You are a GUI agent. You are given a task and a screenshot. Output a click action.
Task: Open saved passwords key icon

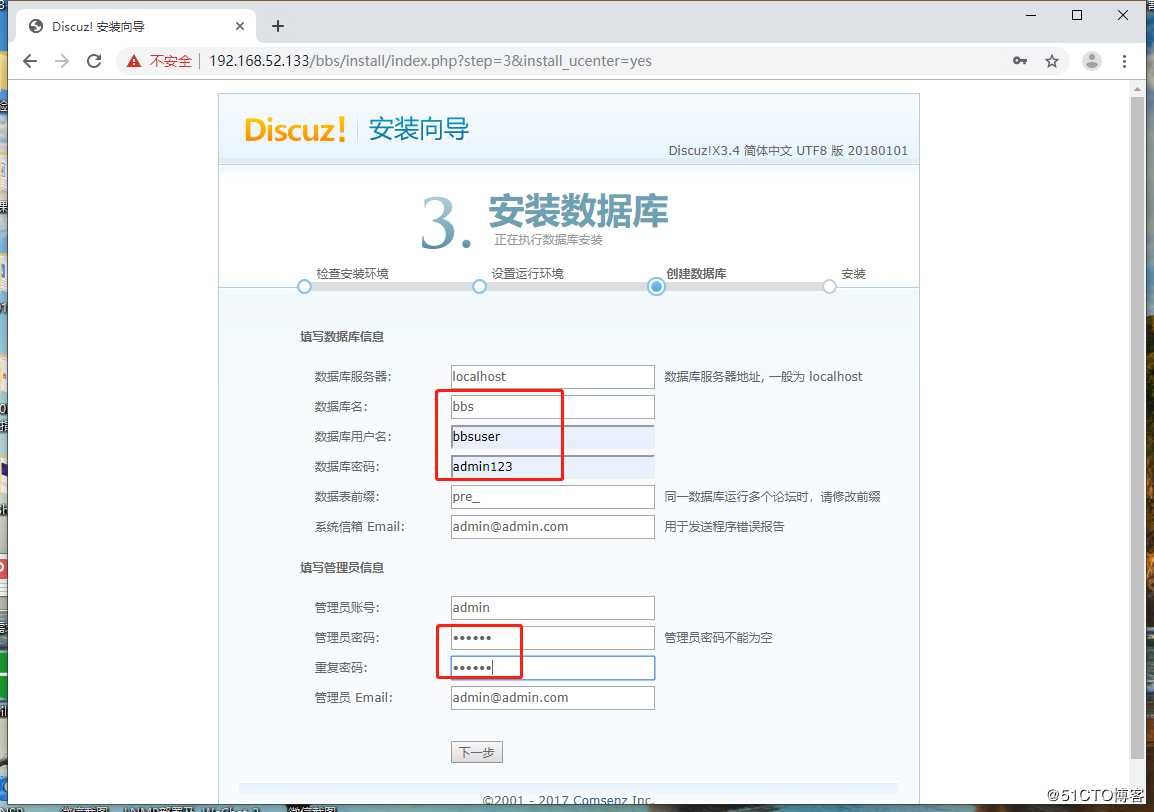tap(1019, 61)
